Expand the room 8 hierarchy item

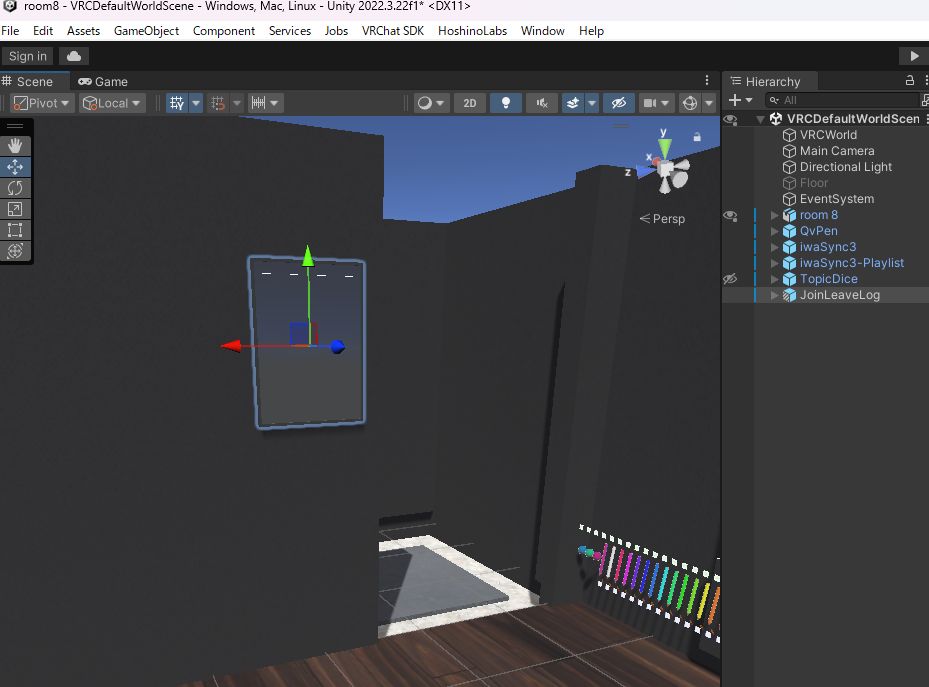coord(773,215)
